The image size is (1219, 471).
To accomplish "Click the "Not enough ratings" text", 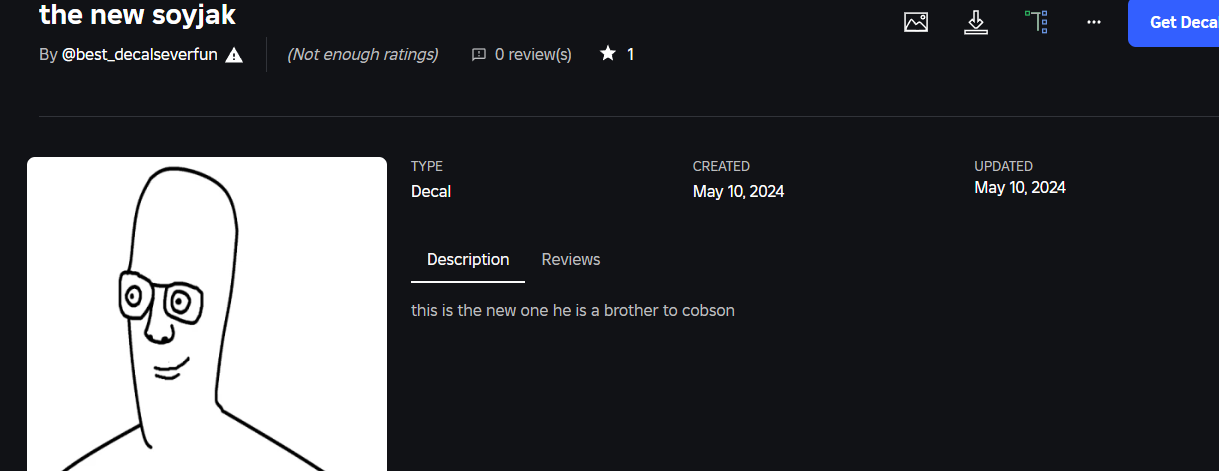I will (362, 55).
